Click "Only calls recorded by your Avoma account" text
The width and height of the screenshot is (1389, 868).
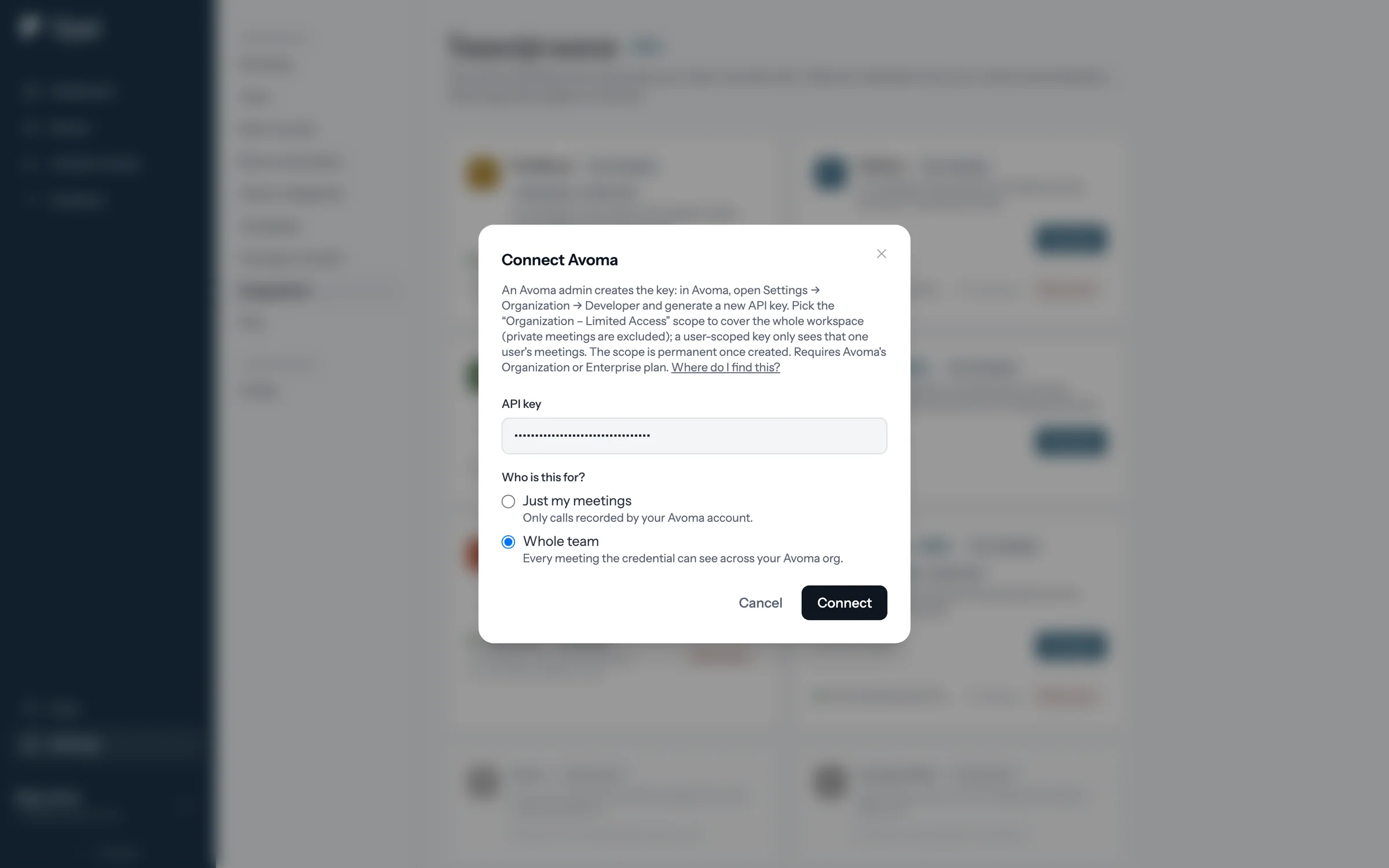click(637, 518)
